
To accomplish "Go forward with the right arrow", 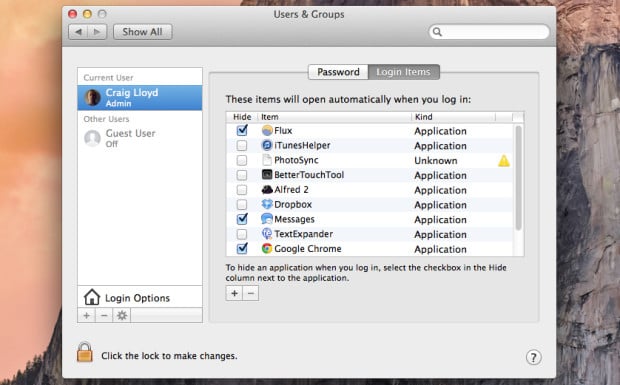I will point(97,32).
